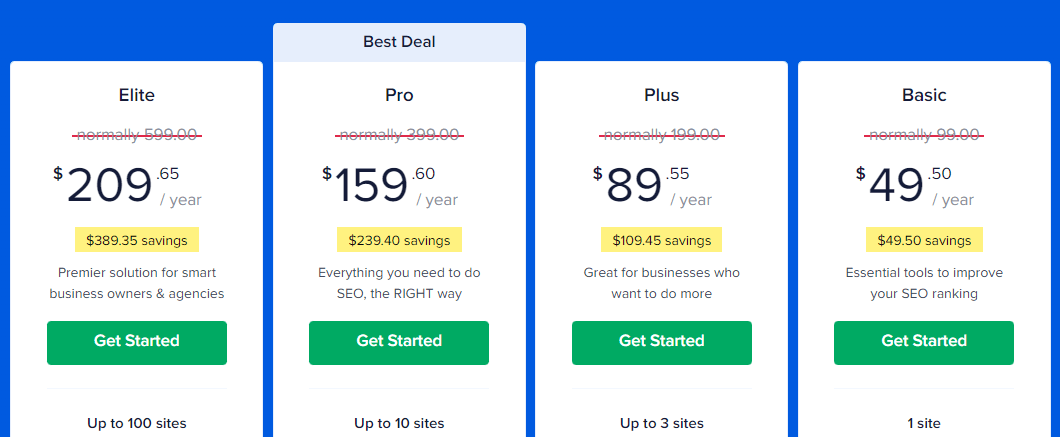This screenshot has height=437, width=1060.
Task: Click the Pro plan title
Action: click(x=399, y=95)
